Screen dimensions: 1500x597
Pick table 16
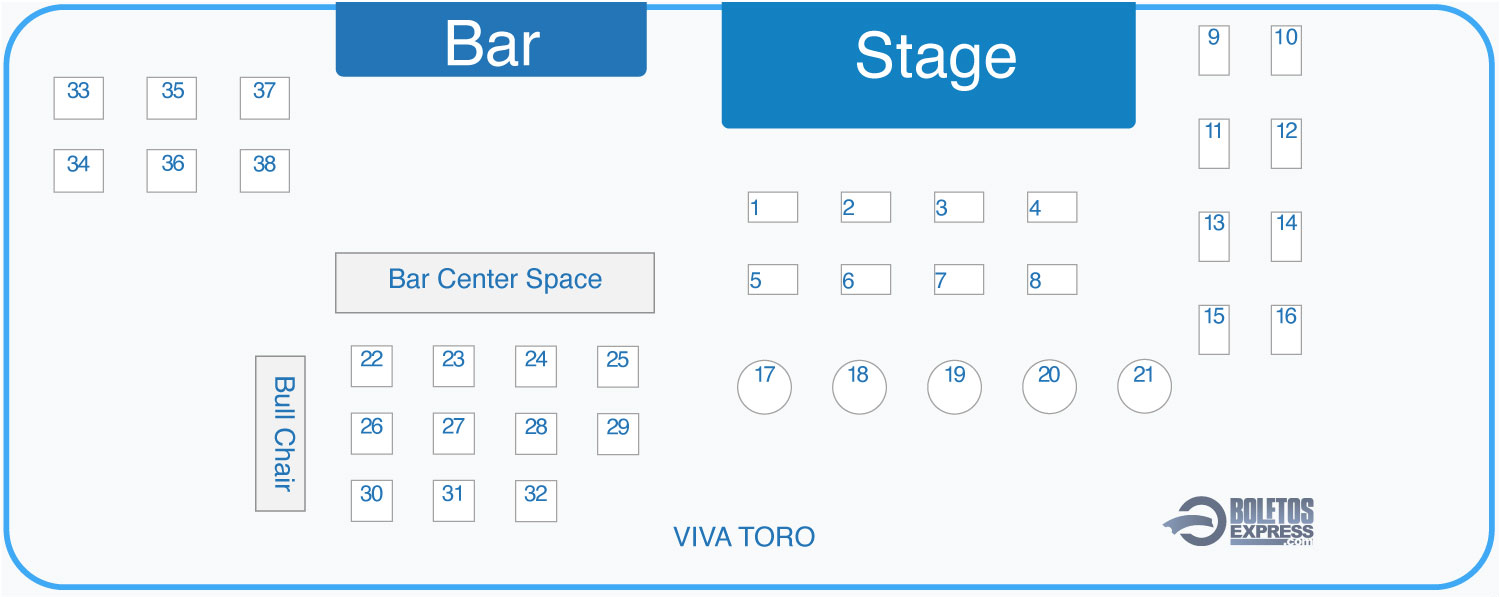[1286, 329]
